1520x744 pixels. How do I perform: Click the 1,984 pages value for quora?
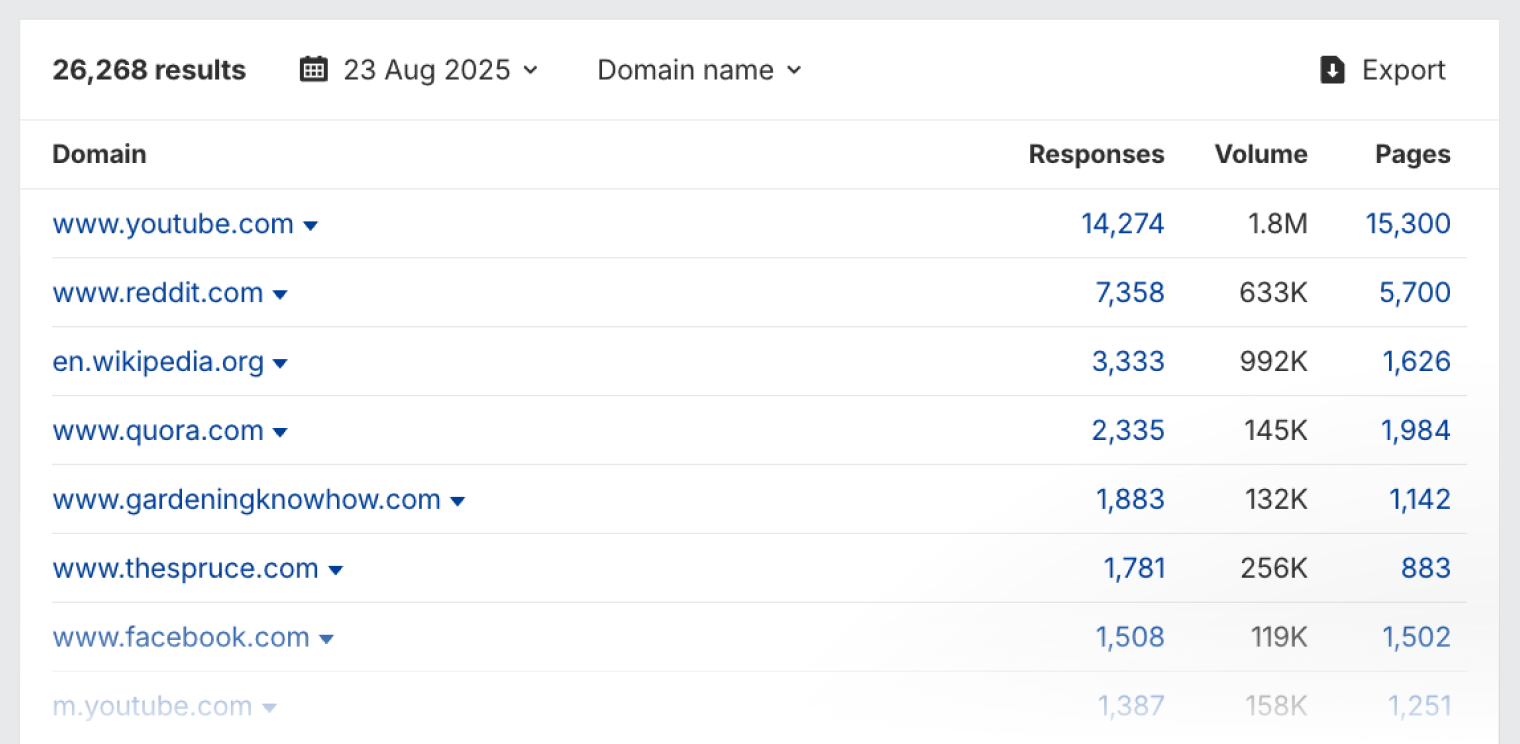[x=1417, y=431]
